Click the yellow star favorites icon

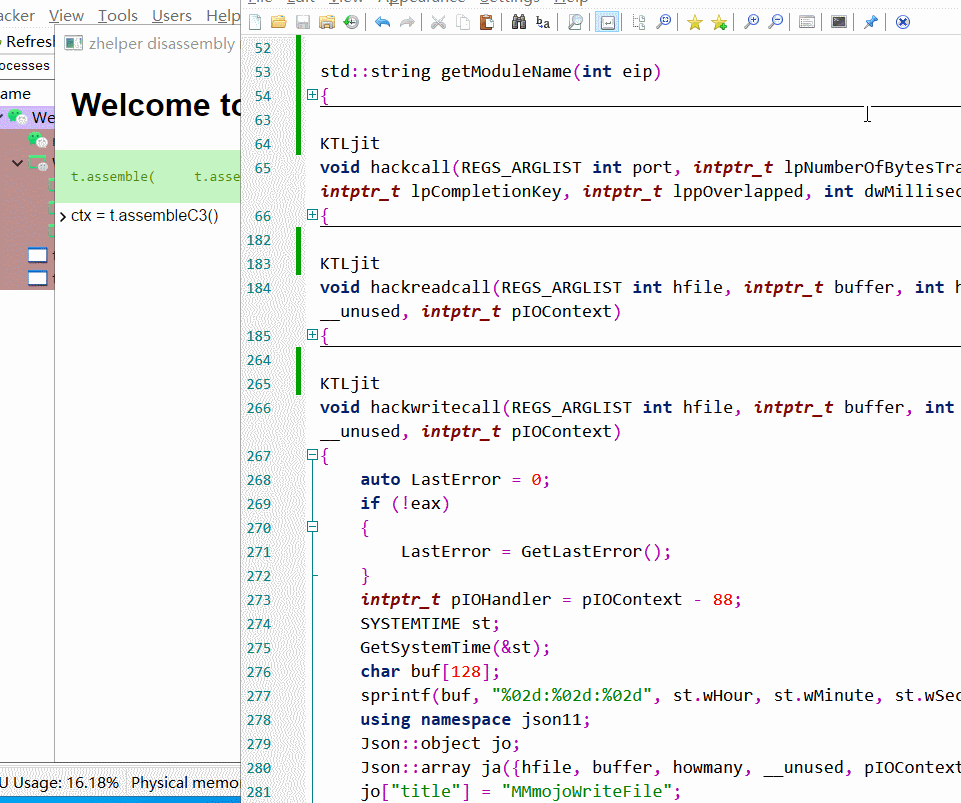[694, 23]
